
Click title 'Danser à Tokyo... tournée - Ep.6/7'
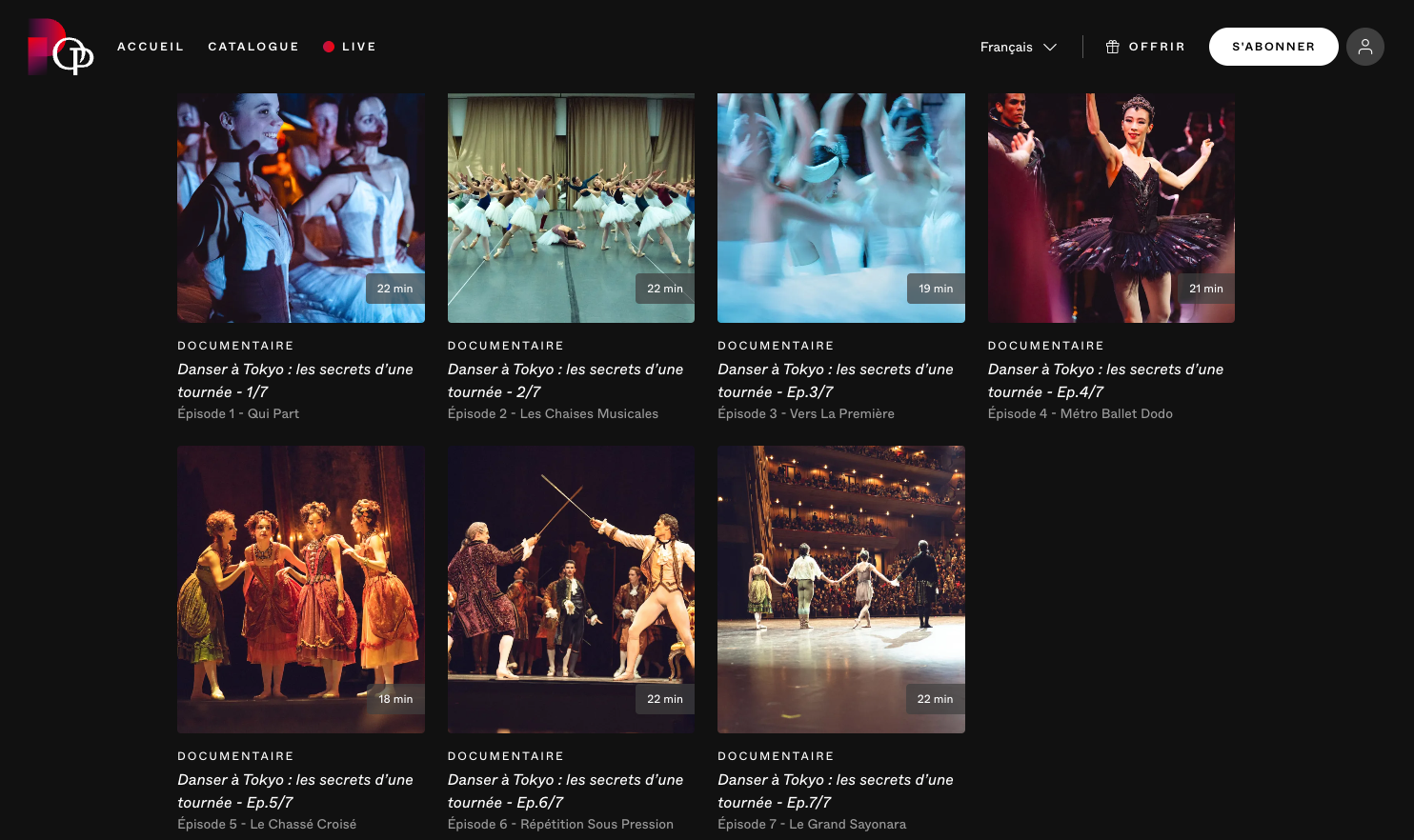pyautogui.click(x=566, y=790)
